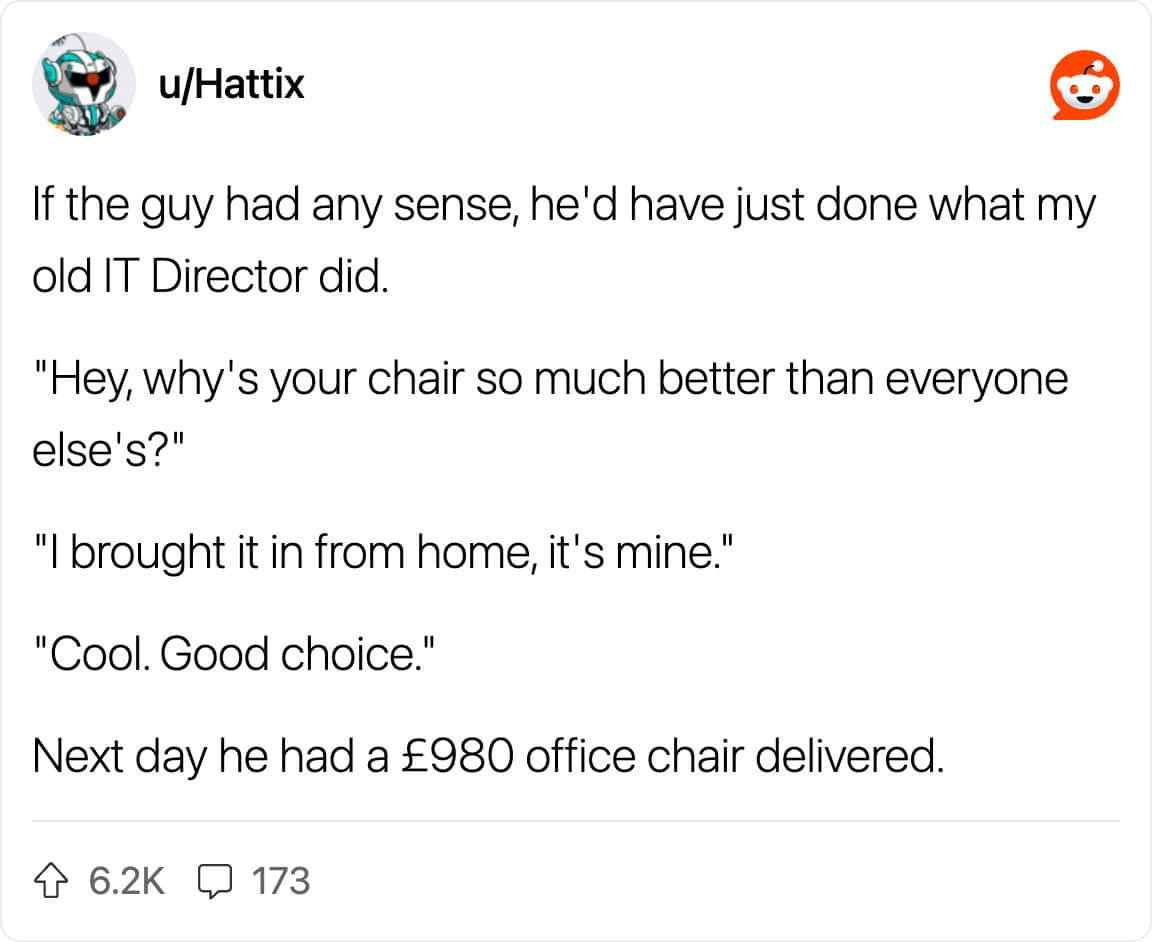Click the 173 comments count
1152x942 pixels.
281,881
